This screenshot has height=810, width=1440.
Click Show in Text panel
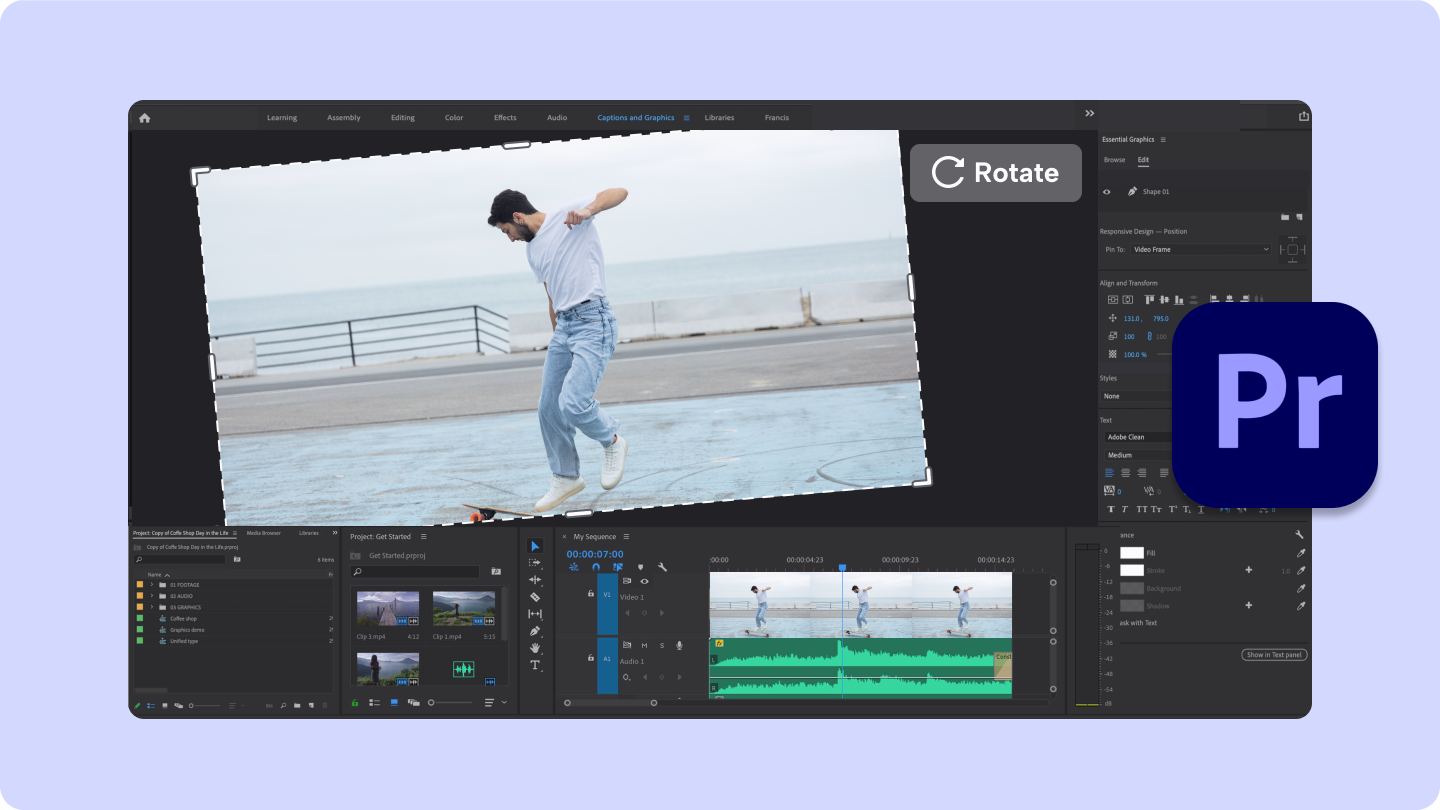tap(1274, 654)
